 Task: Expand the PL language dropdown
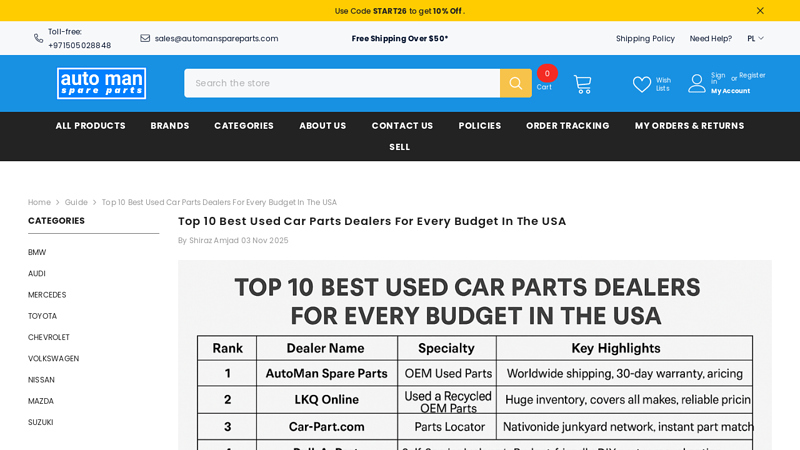click(x=755, y=38)
